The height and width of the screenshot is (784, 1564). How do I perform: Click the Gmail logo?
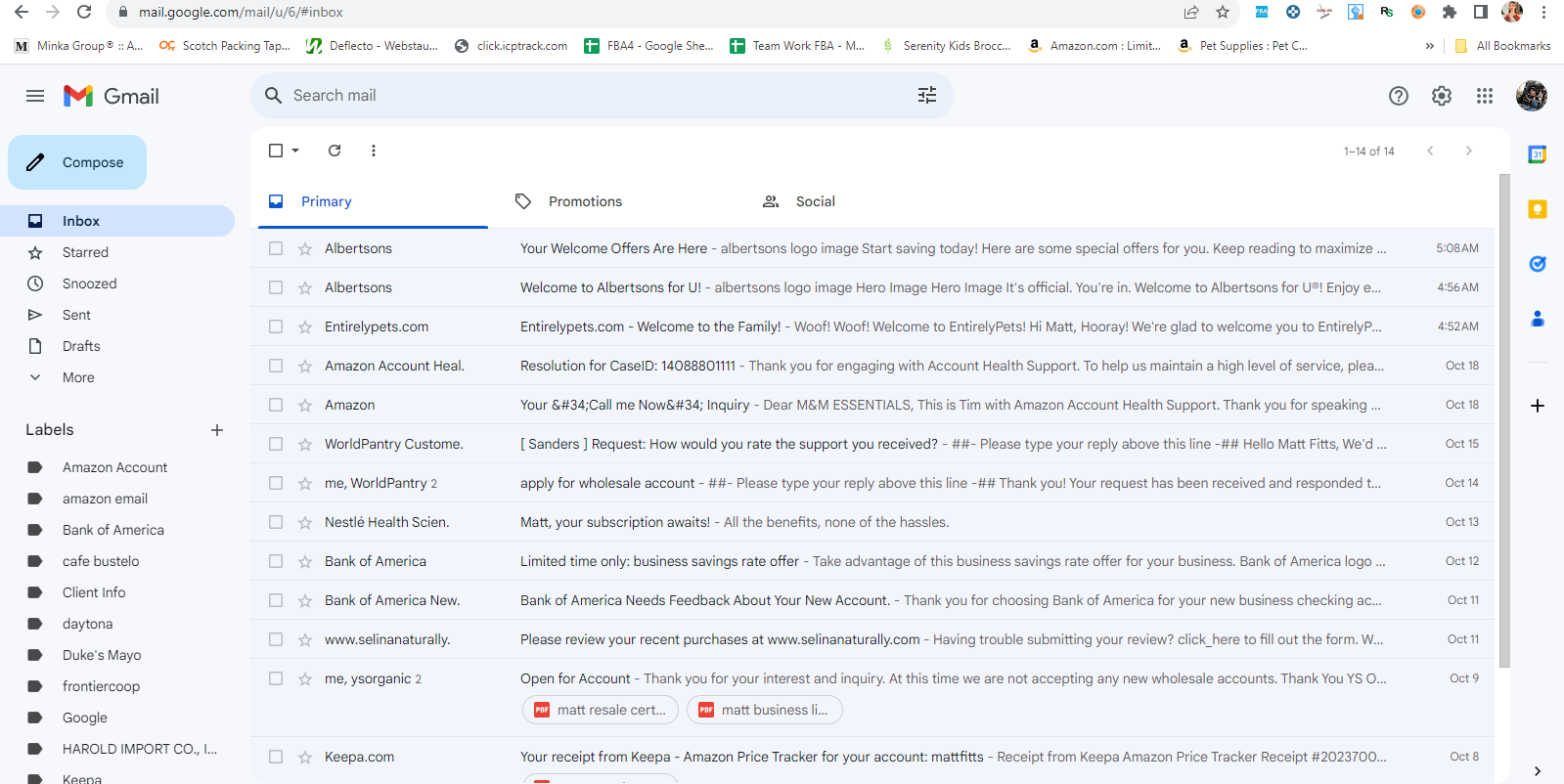(x=112, y=96)
